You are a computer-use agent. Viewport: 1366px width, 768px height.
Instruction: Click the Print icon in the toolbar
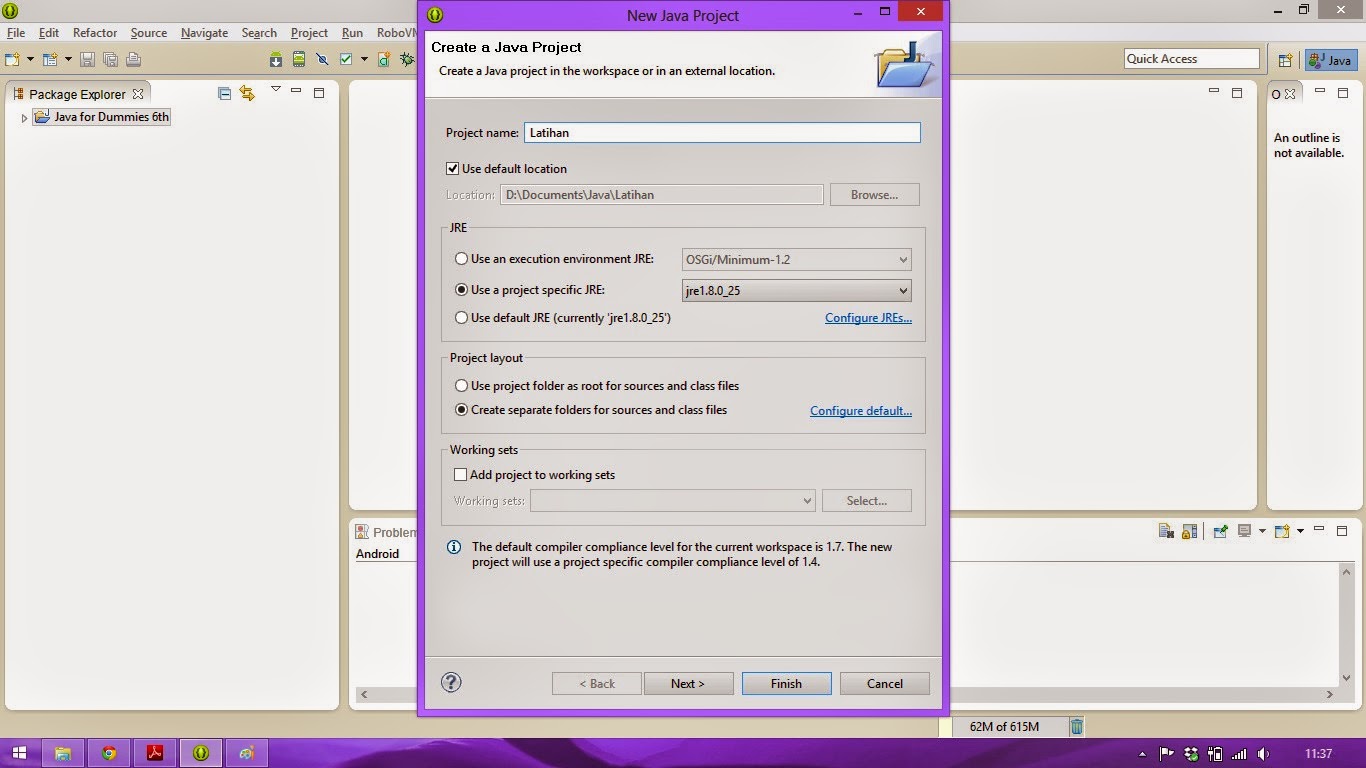133,59
